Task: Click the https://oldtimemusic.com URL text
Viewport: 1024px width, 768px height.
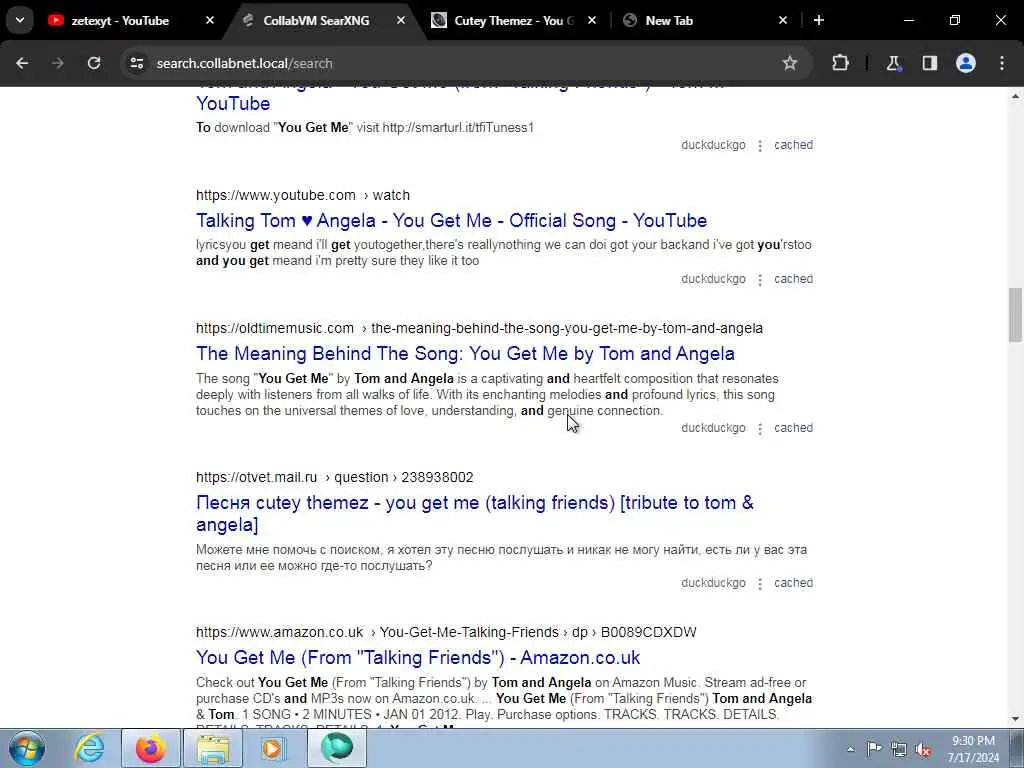Action: click(275, 328)
